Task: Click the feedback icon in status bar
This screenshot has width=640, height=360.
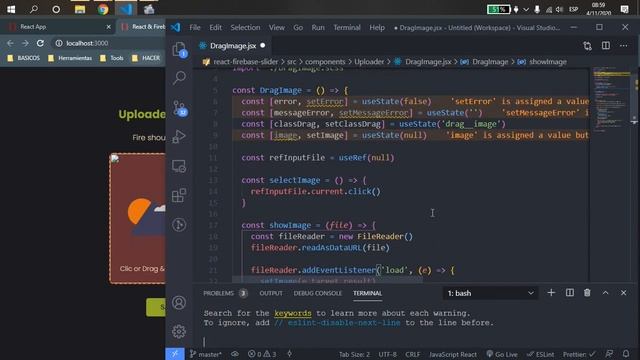Action: pos(609,354)
